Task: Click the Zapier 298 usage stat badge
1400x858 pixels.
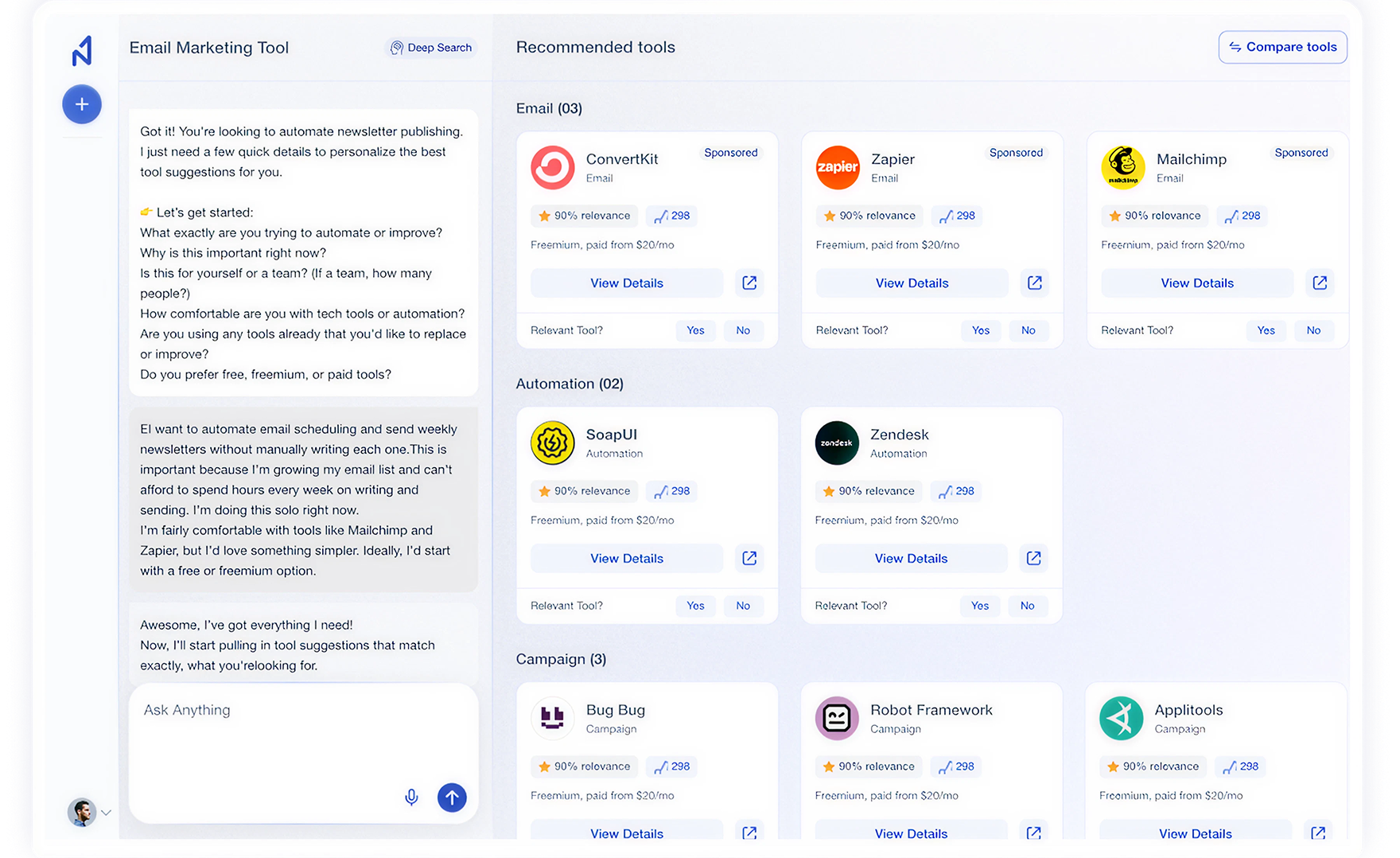Action: (957, 216)
